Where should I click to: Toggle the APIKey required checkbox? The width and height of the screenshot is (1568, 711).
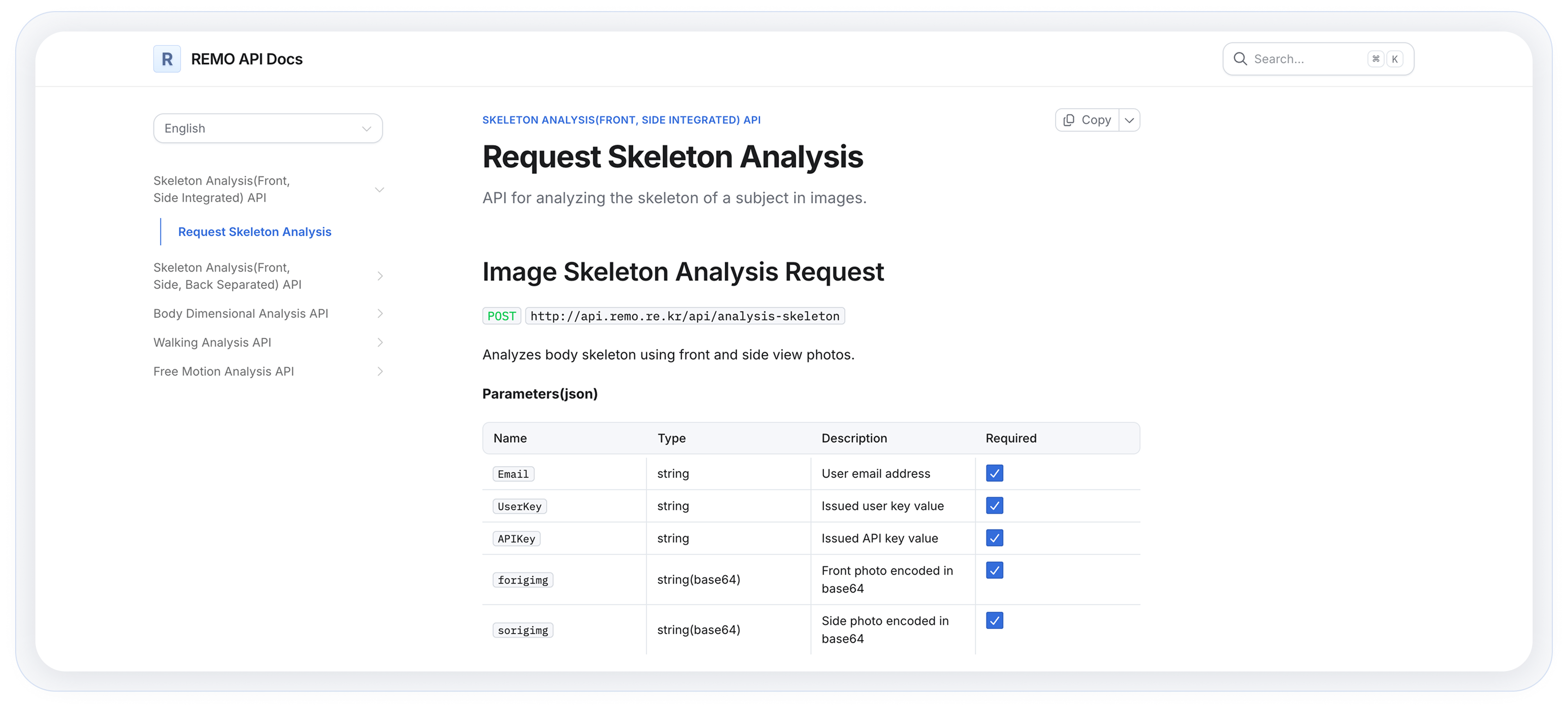[994, 538]
